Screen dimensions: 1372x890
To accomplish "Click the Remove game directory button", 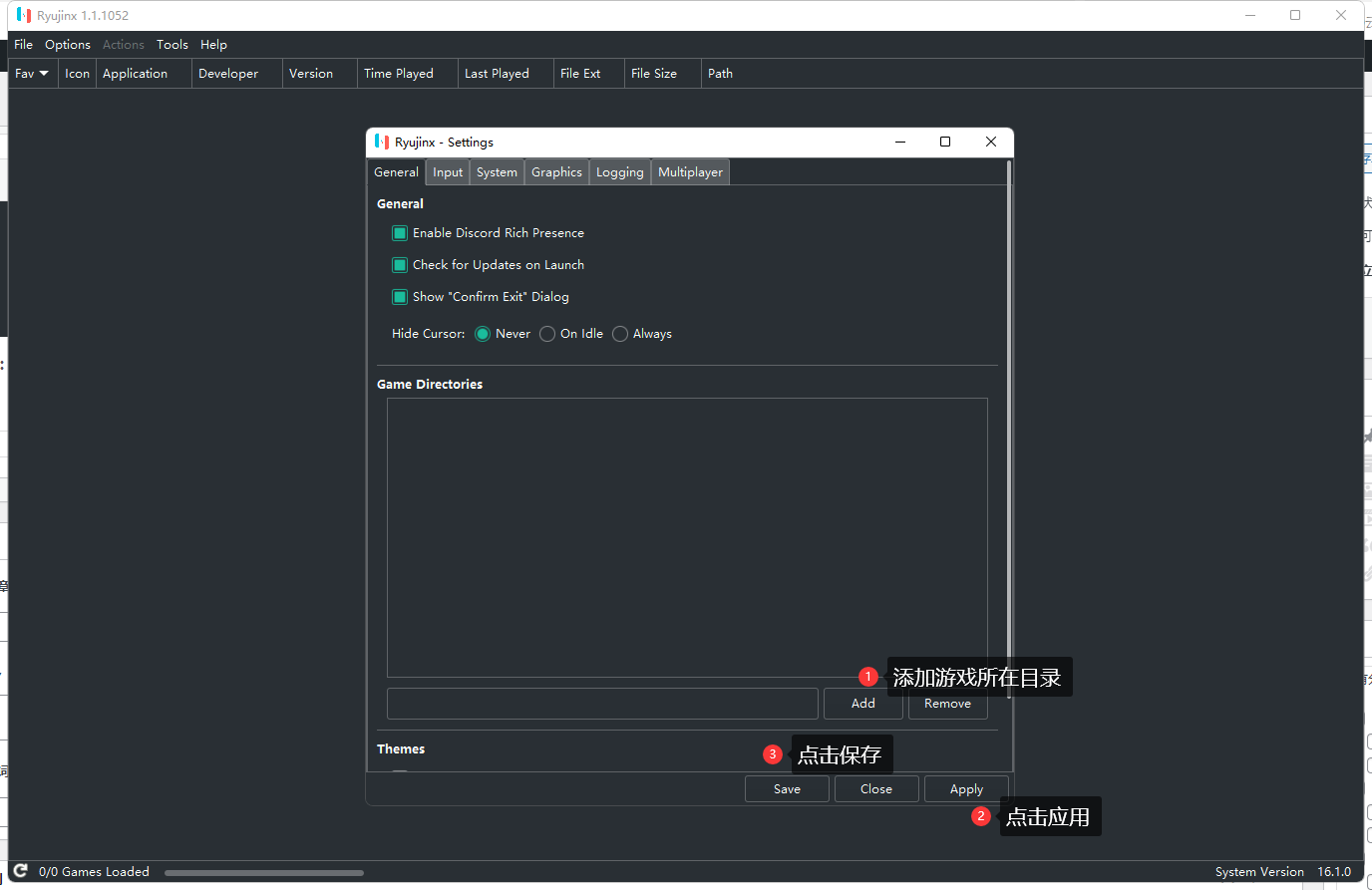I will pos(947,704).
